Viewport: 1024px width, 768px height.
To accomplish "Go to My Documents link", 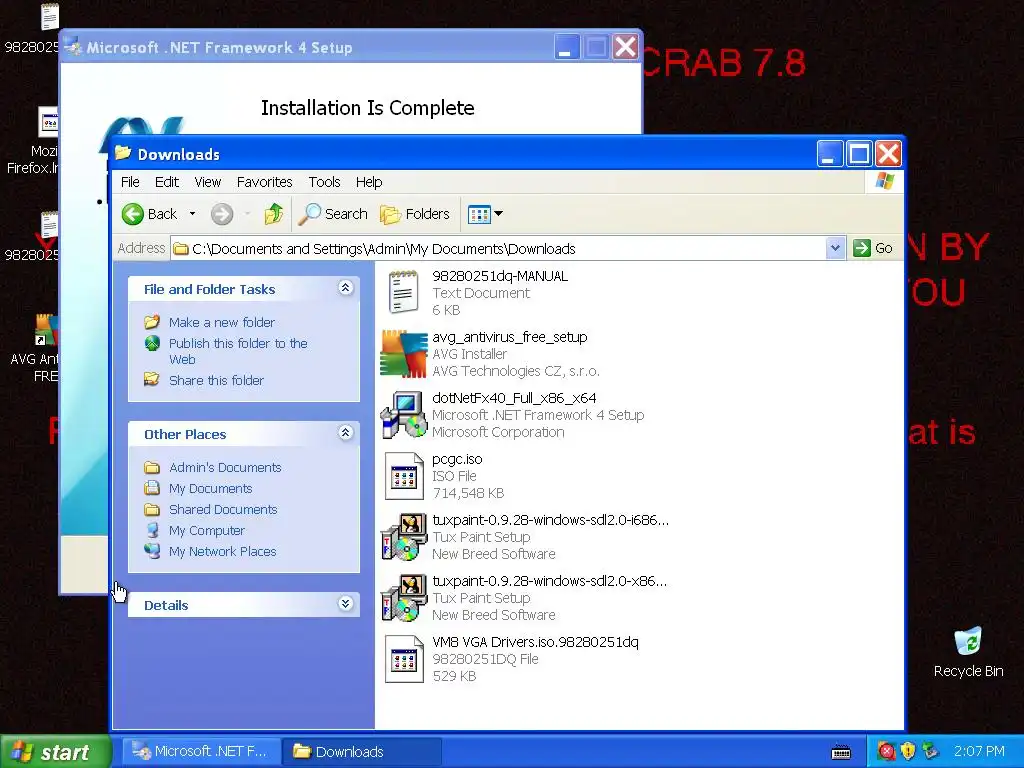I will 210,488.
